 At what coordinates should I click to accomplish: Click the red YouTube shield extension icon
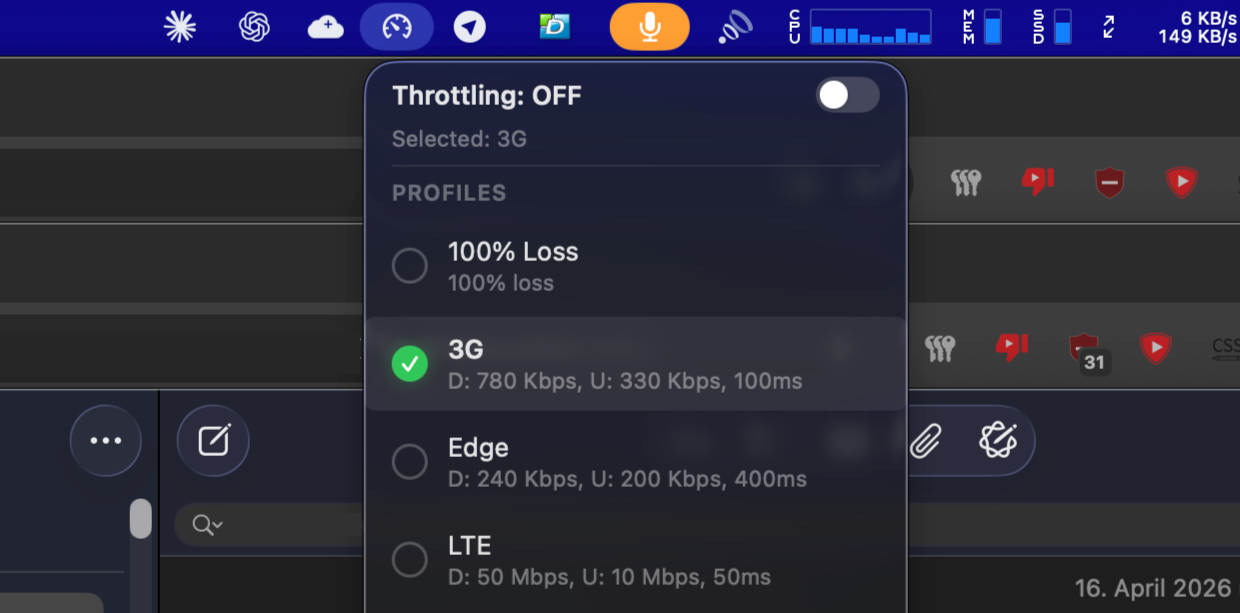coord(1181,182)
